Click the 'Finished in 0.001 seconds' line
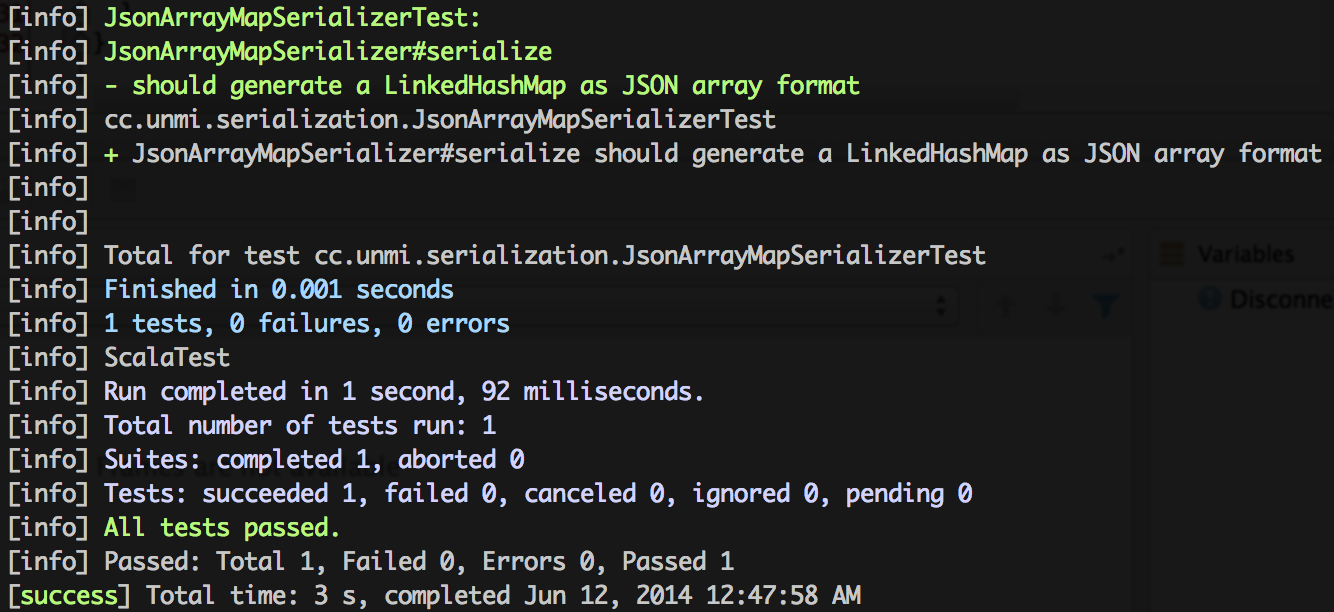This screenshot has width=1334, height=612. 279,290
